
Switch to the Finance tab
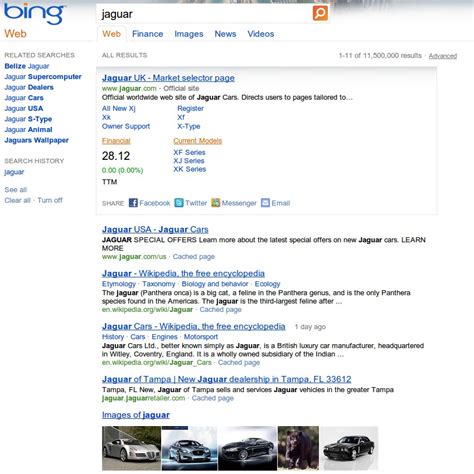tap(147, 34)
